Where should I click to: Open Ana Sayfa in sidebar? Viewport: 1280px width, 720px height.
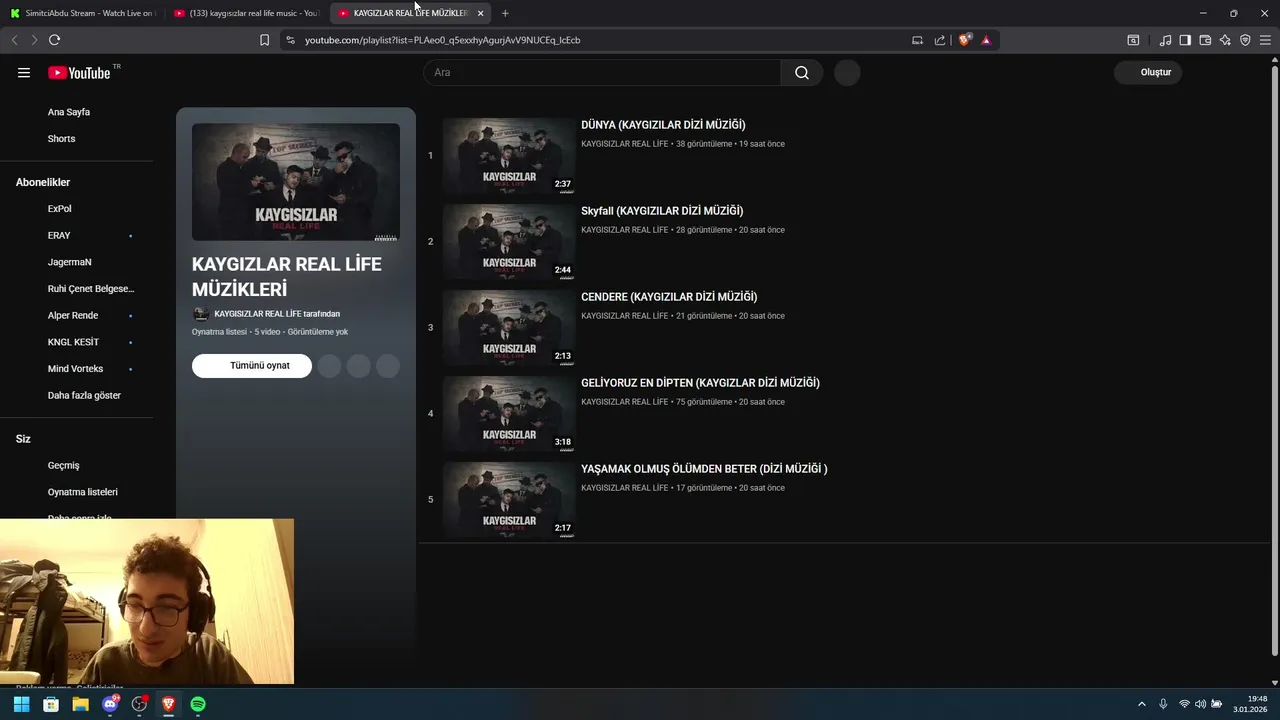pyautogui.click(x=69, y=112)
